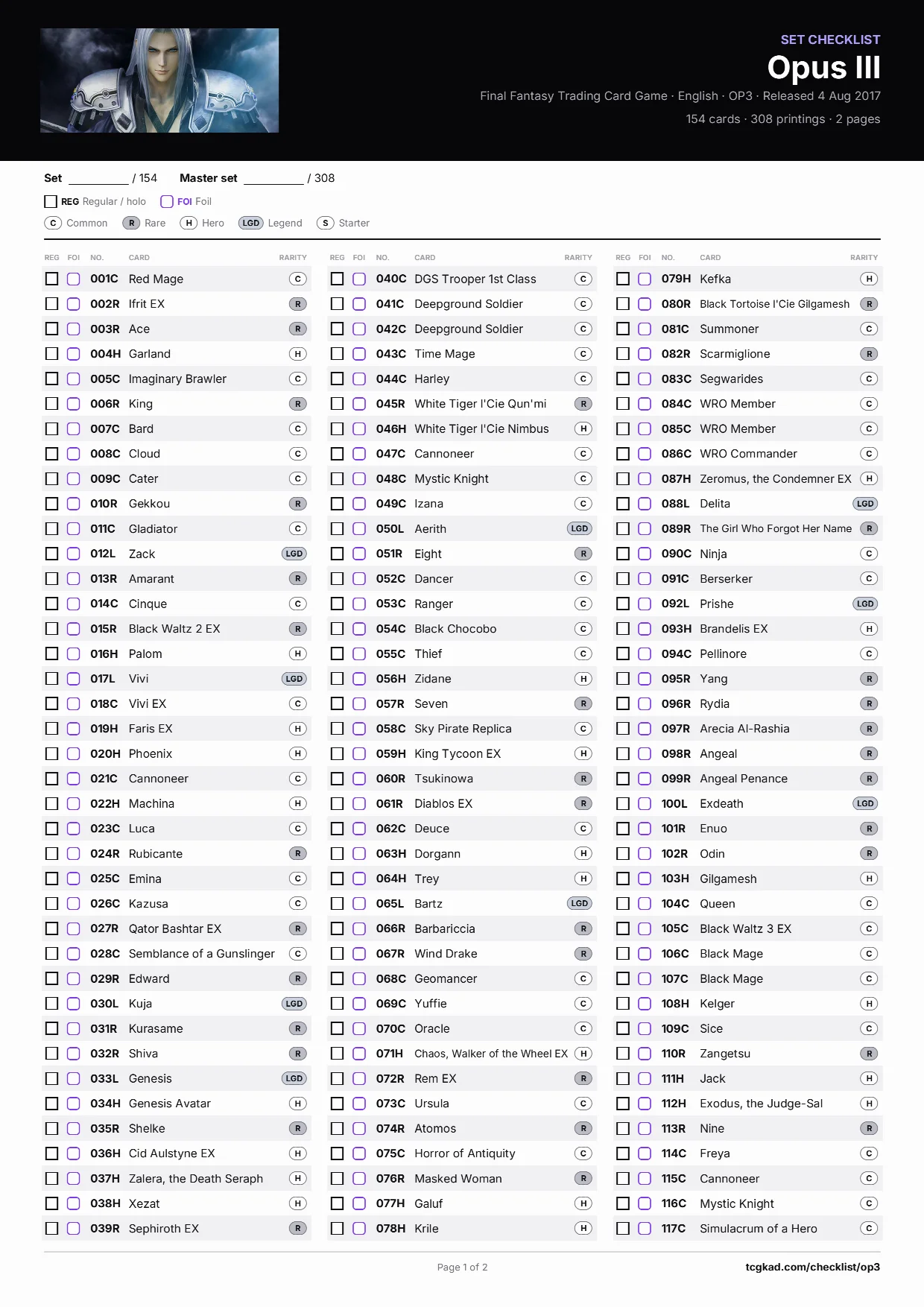This screenshot has width=924, height=1307.
Task: Click the Master set count blank field
Action: click(x=273, y=179)
